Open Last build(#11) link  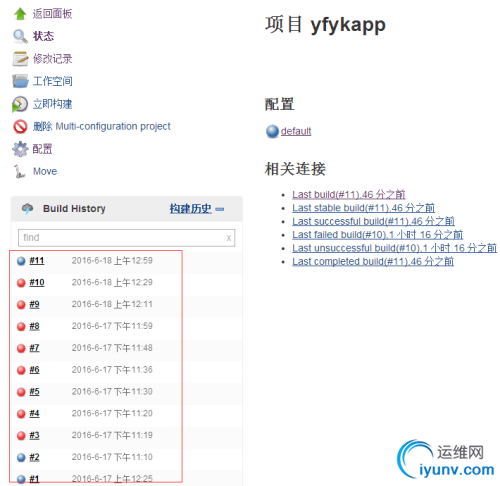(x=349, y=194)
